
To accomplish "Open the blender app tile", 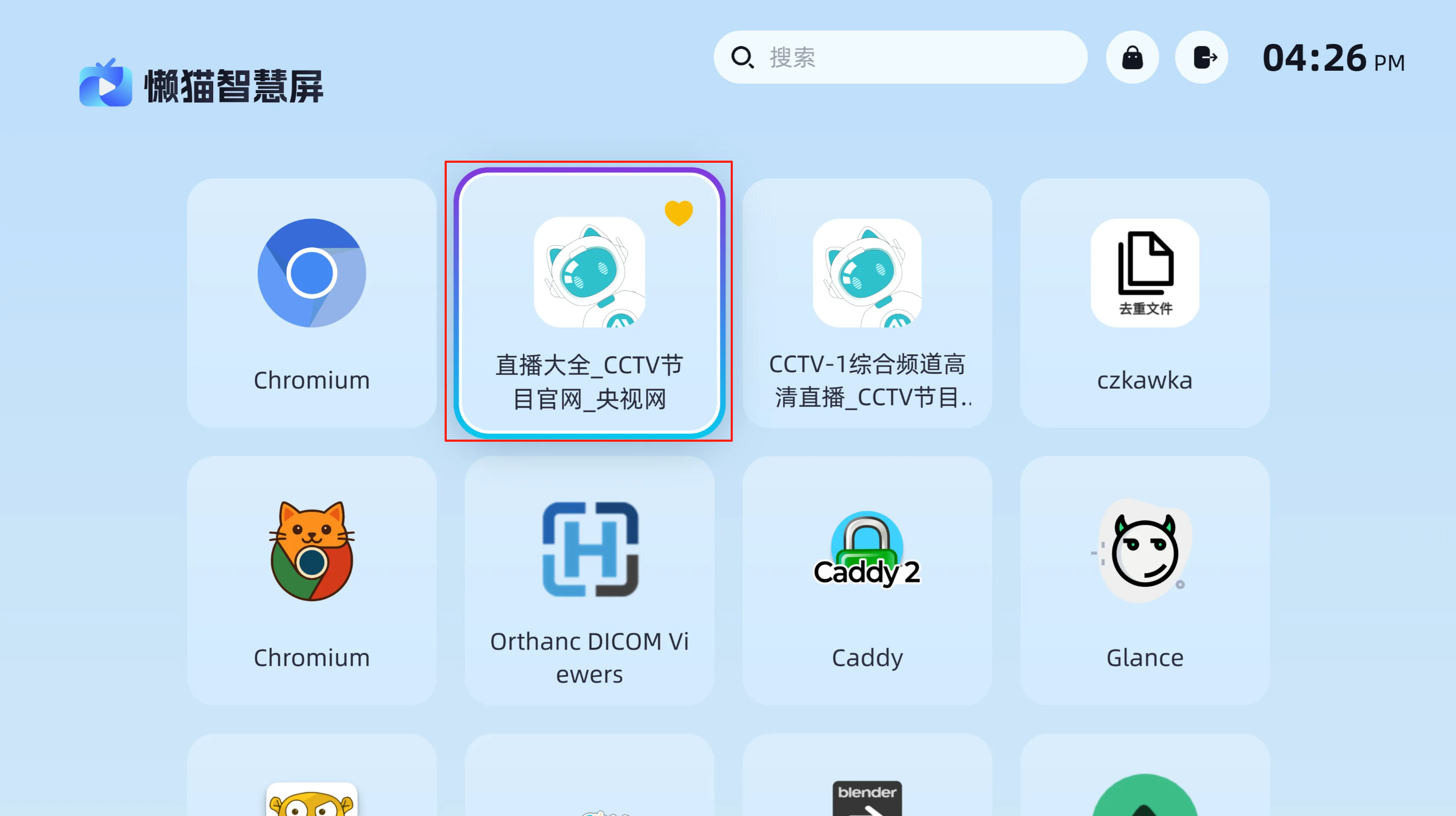I will pos(867,775).
